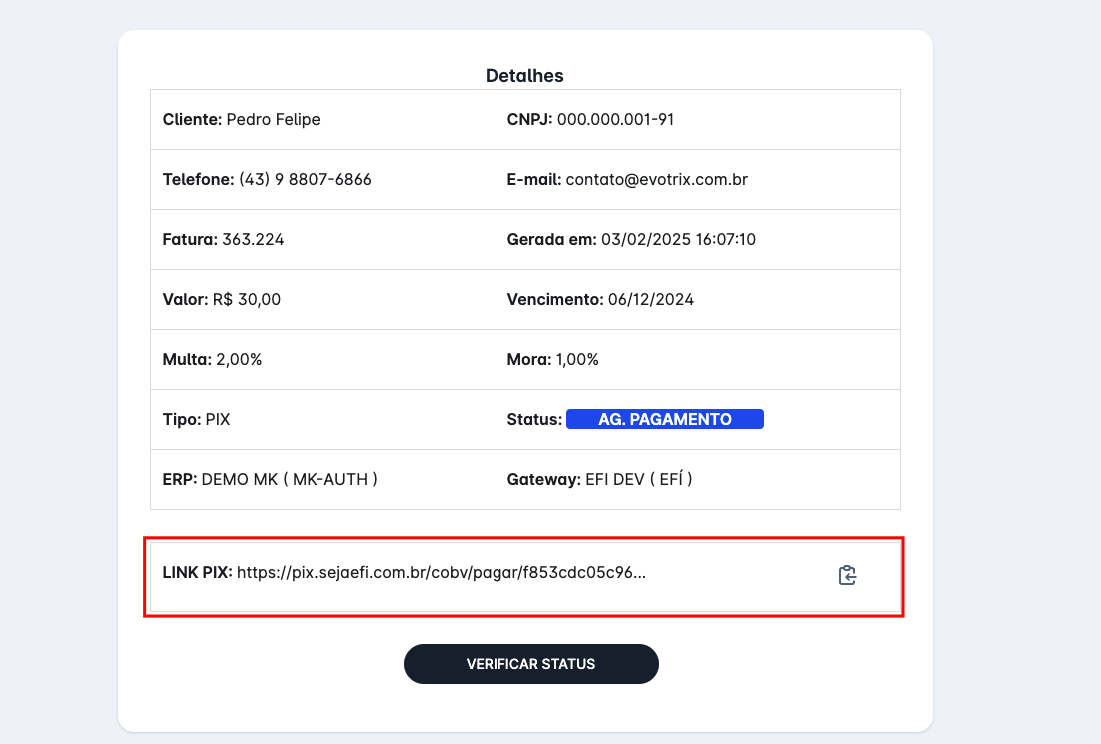Image resolution: width=1101 pixels, height=744 pixels.
Task: Select the due date 06/12/2024
Action: pyautogui.click(x=650, y=300)
